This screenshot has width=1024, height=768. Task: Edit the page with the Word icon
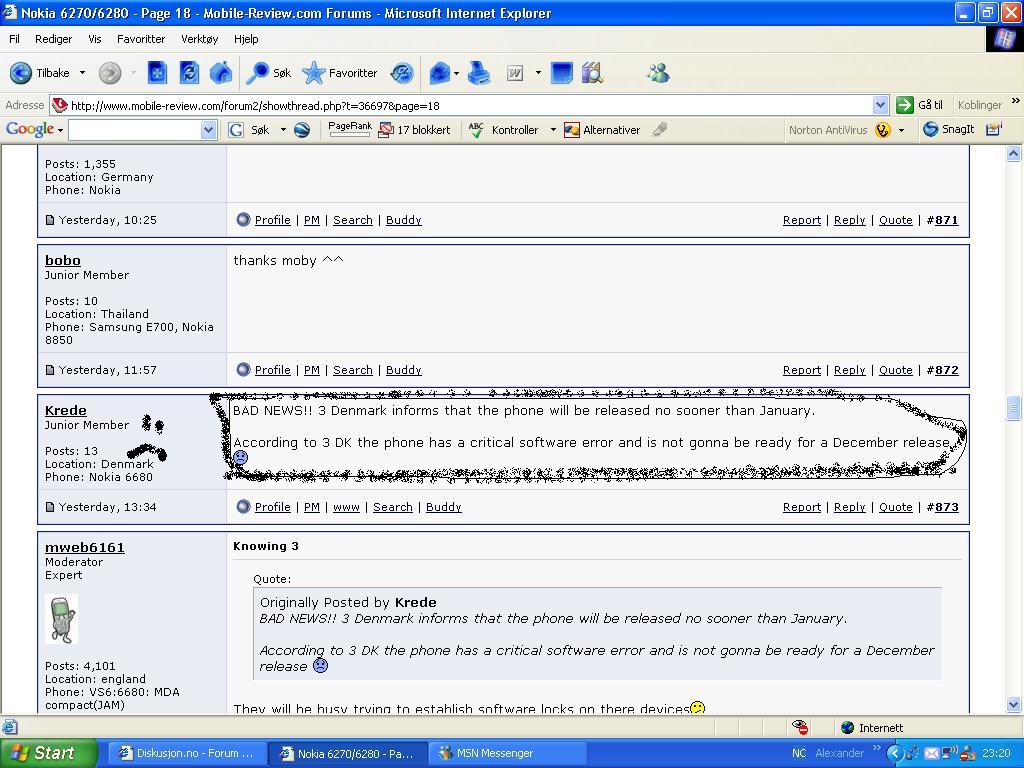coord(515,73)
